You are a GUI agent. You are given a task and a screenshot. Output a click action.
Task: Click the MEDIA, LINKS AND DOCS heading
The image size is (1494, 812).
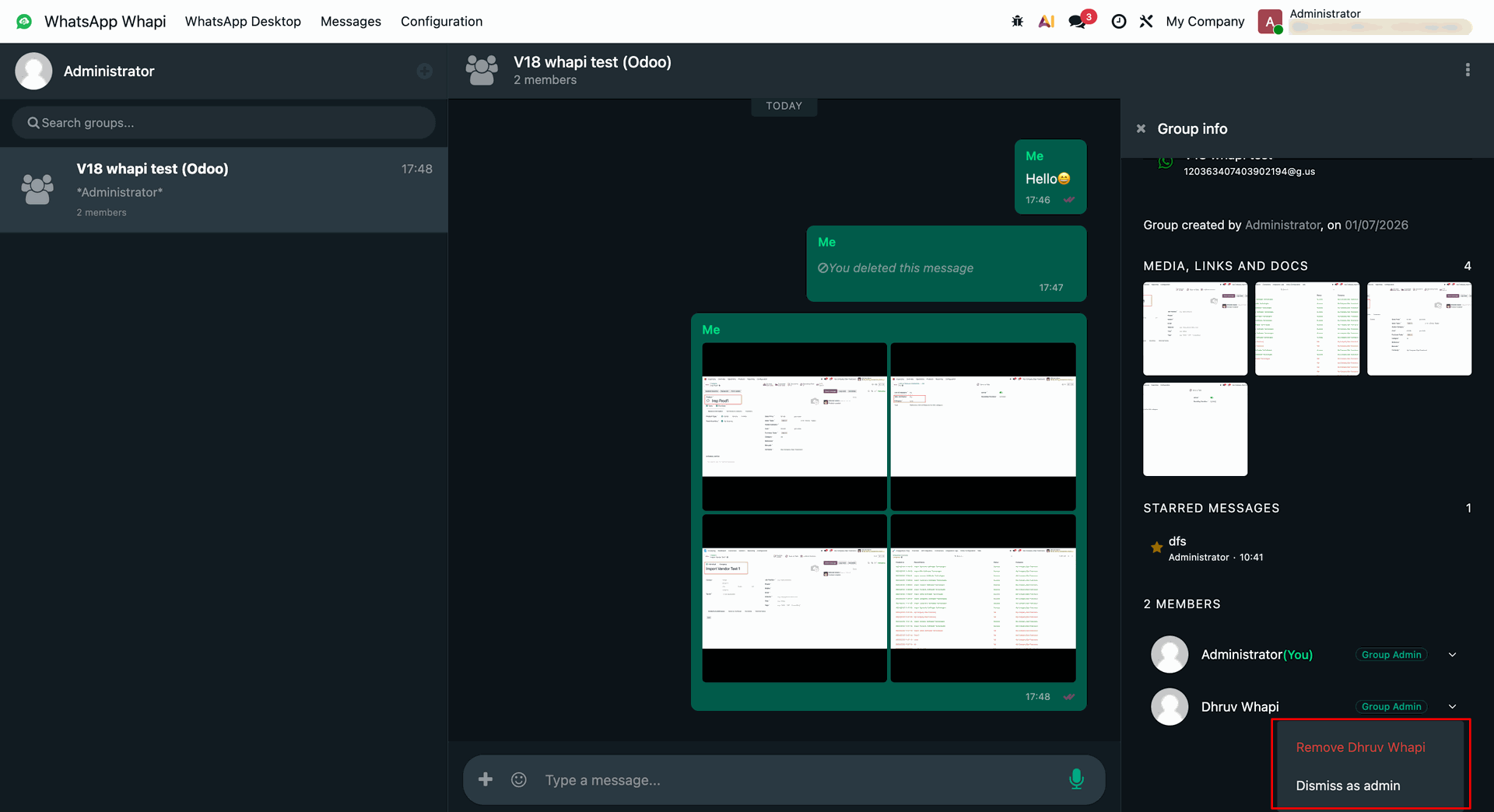click(x=1226, y=266)
